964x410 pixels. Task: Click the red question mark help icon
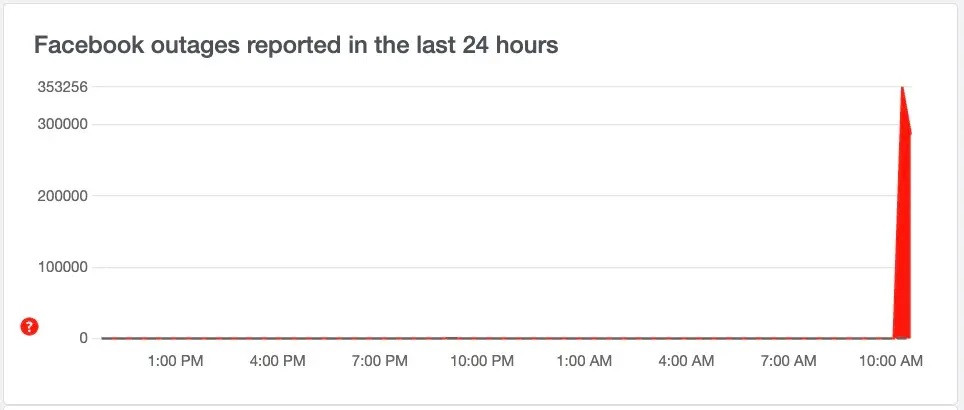pyautogui.click(x=29, y=326)
